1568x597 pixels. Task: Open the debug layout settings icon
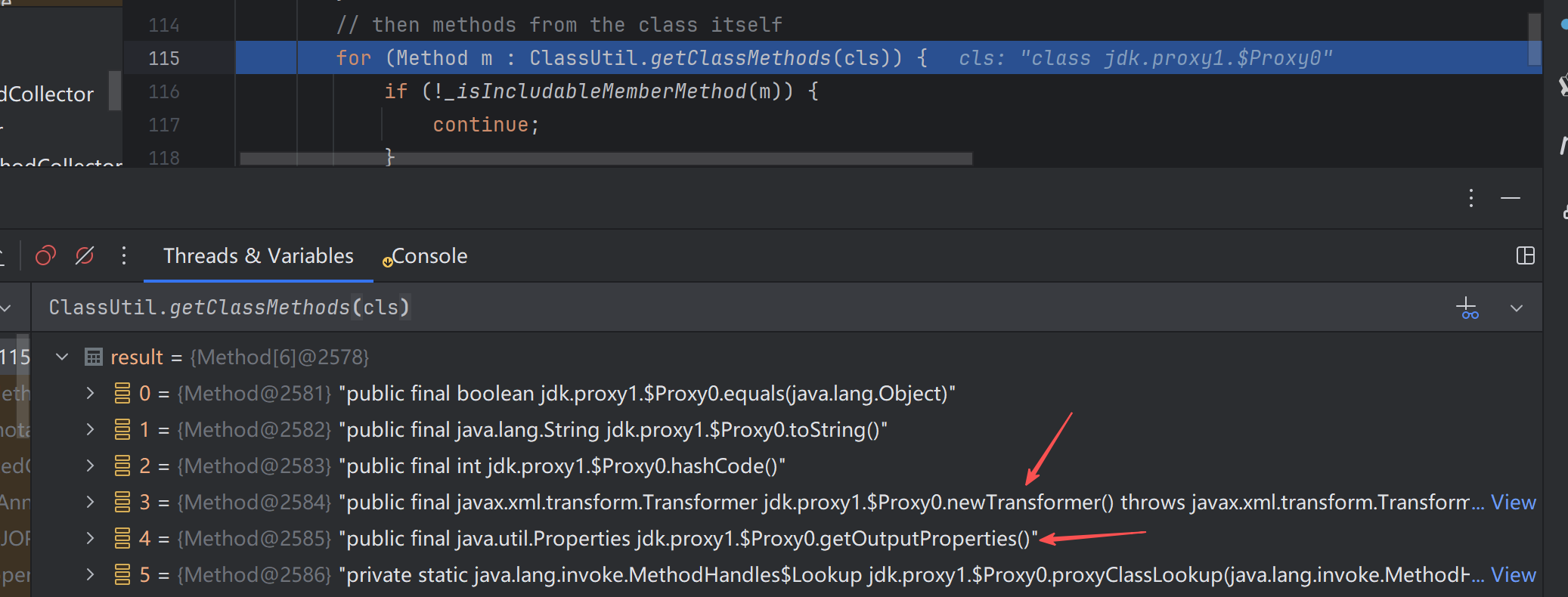click(x=1526, y=256)
